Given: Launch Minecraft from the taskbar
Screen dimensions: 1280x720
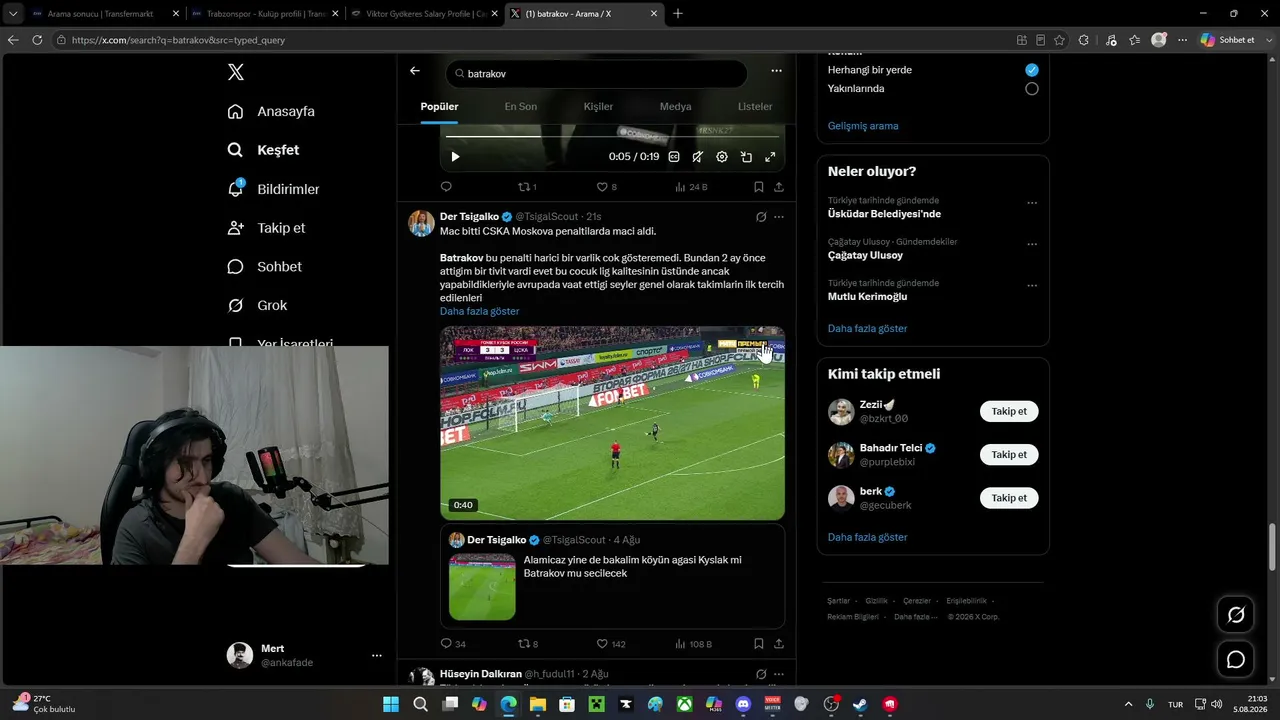Looking at the screenshot, I should (596, 704).
